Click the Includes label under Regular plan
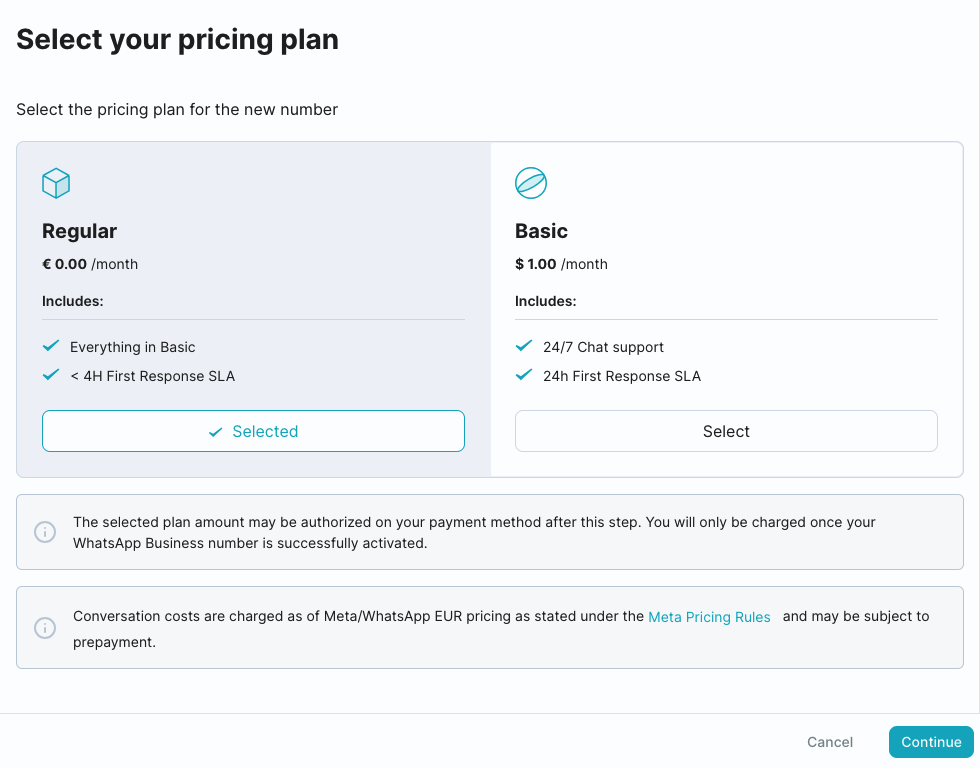The width and height of the screenshot is (980, 768). (73, 301)
